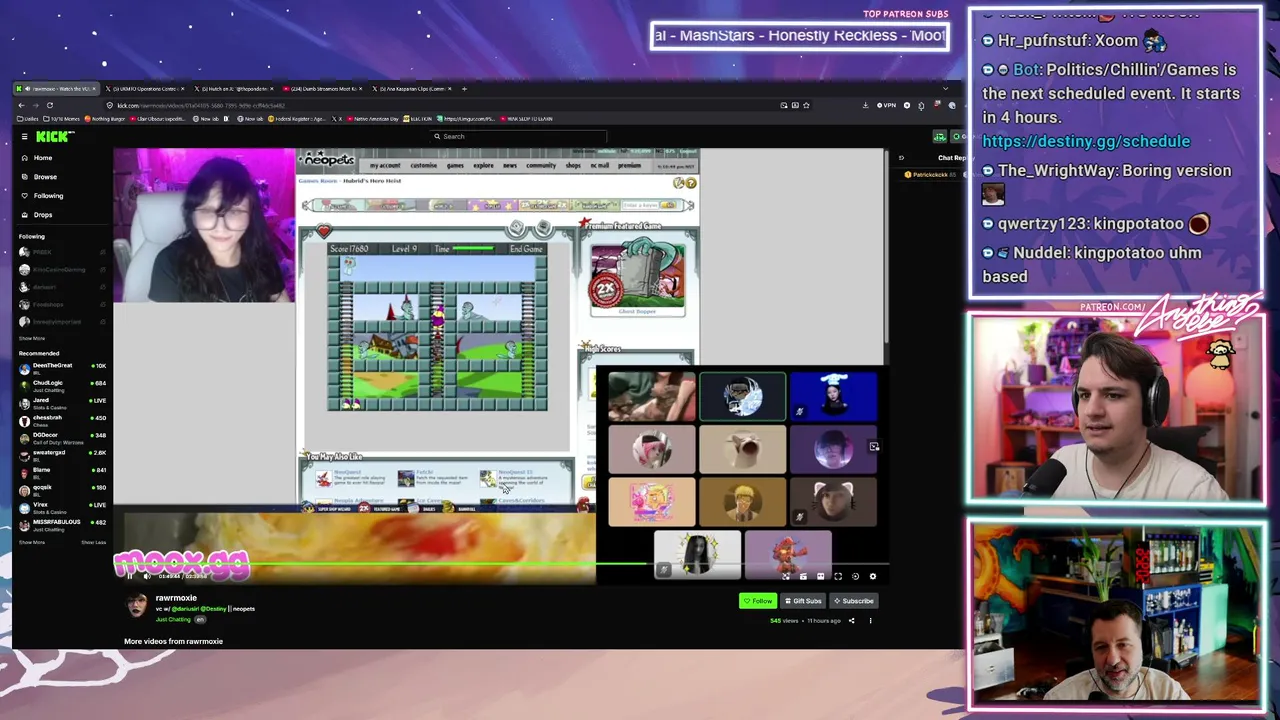The image size is (1280, 720).
Task: Open video player settings gear
Action: point(872,576)
